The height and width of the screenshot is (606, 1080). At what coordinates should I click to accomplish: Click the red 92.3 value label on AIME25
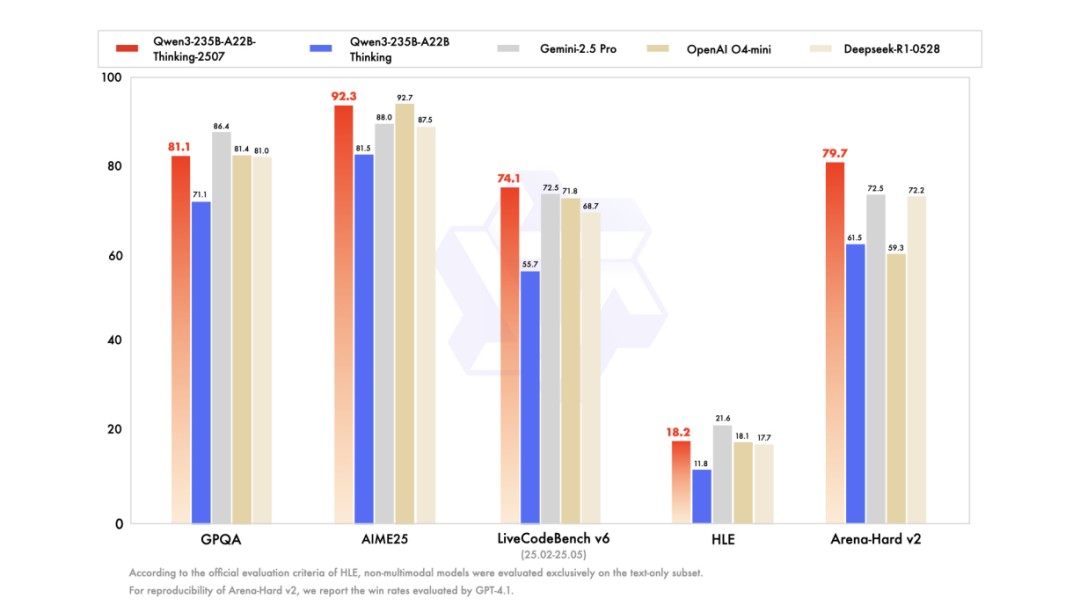(x=344, y=96)
